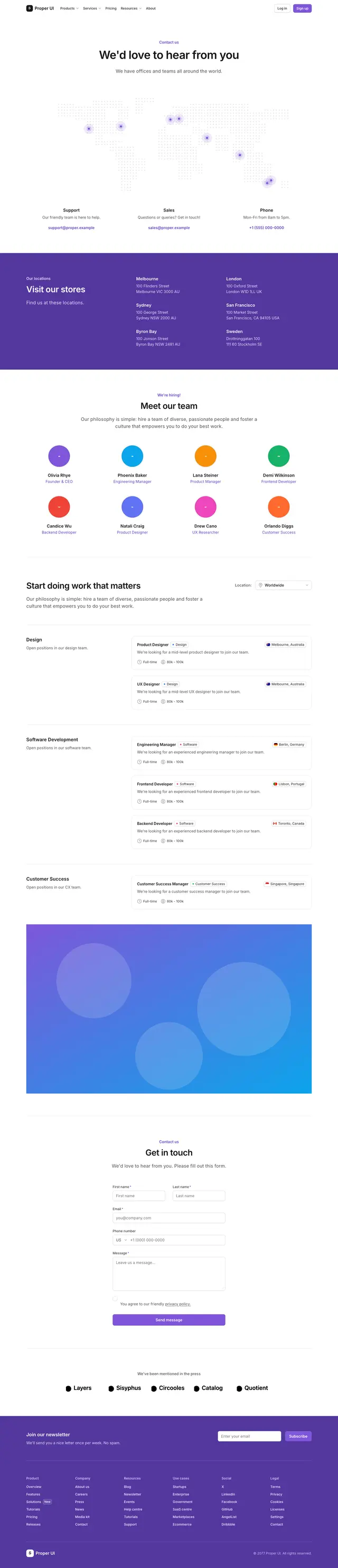Viewport: 338px width, 1568px height.
Task: Click the newsletter email input field
Action: [249, 1436]
